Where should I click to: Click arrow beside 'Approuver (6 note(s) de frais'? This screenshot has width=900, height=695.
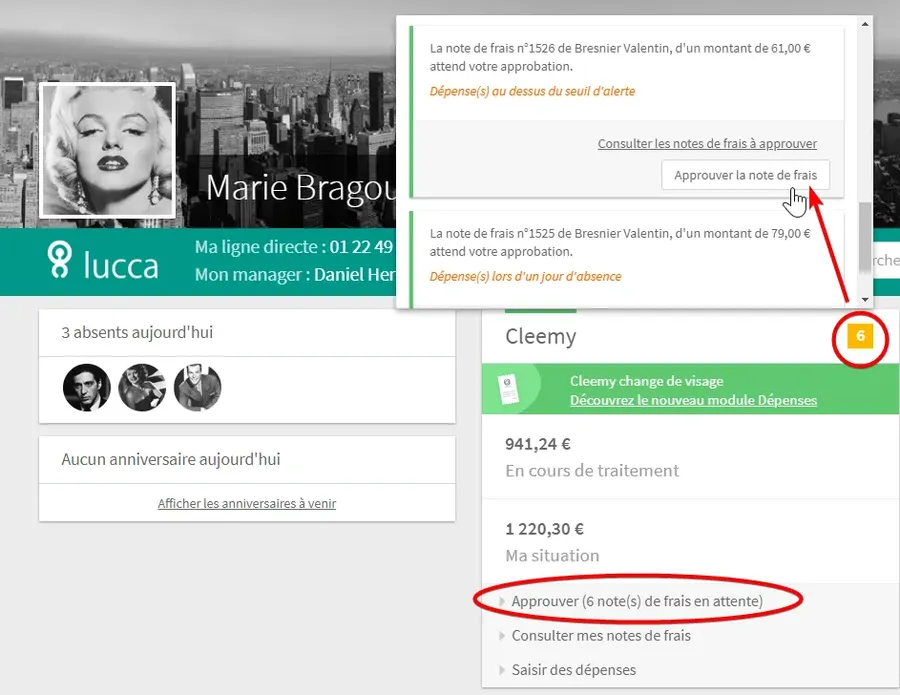(502, 601)
